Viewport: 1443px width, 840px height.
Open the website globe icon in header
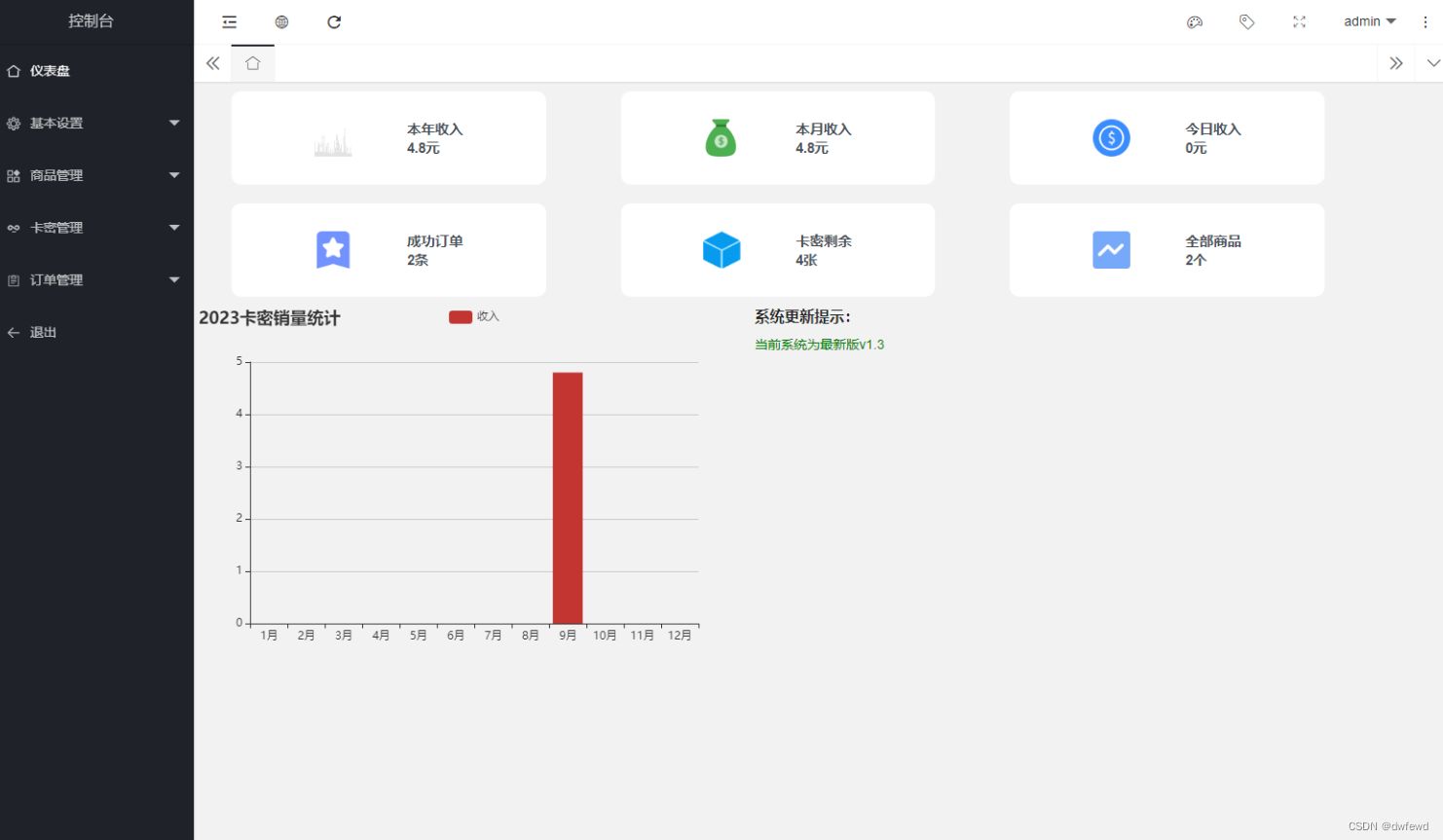(x=281, y=21)
